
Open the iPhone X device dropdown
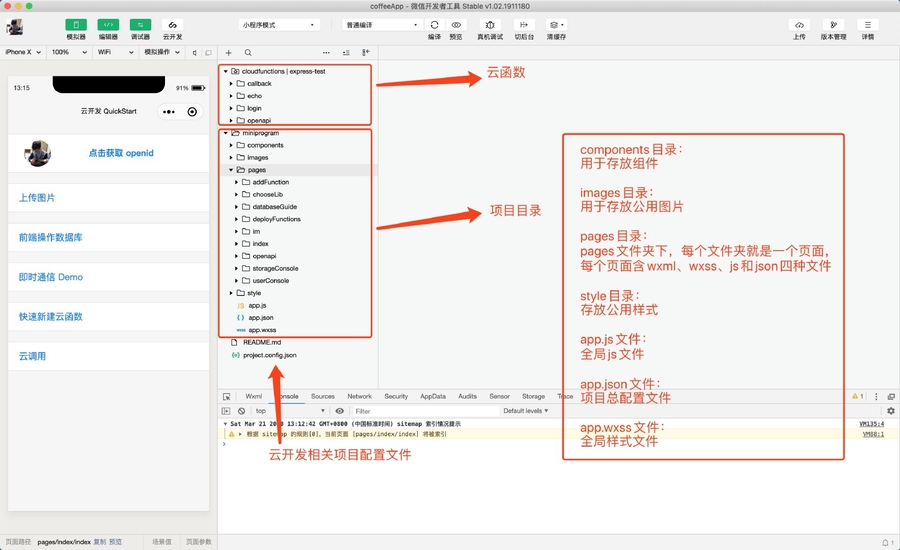23,52
